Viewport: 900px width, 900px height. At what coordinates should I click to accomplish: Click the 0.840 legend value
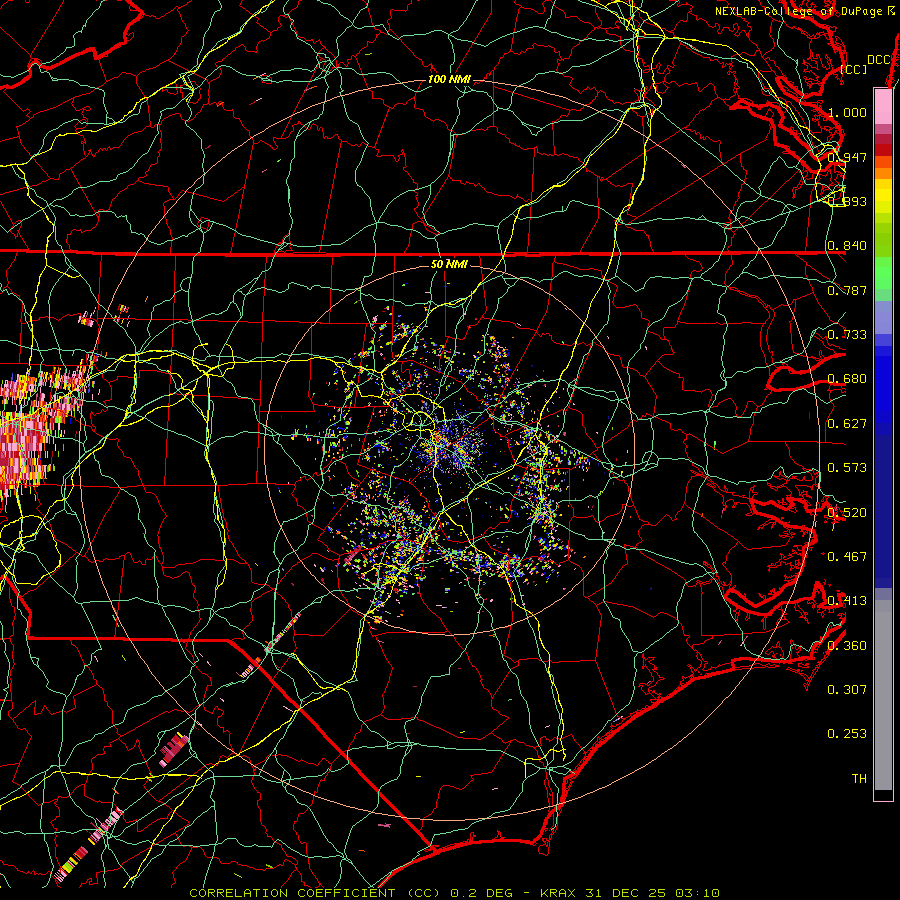(847, 246)
